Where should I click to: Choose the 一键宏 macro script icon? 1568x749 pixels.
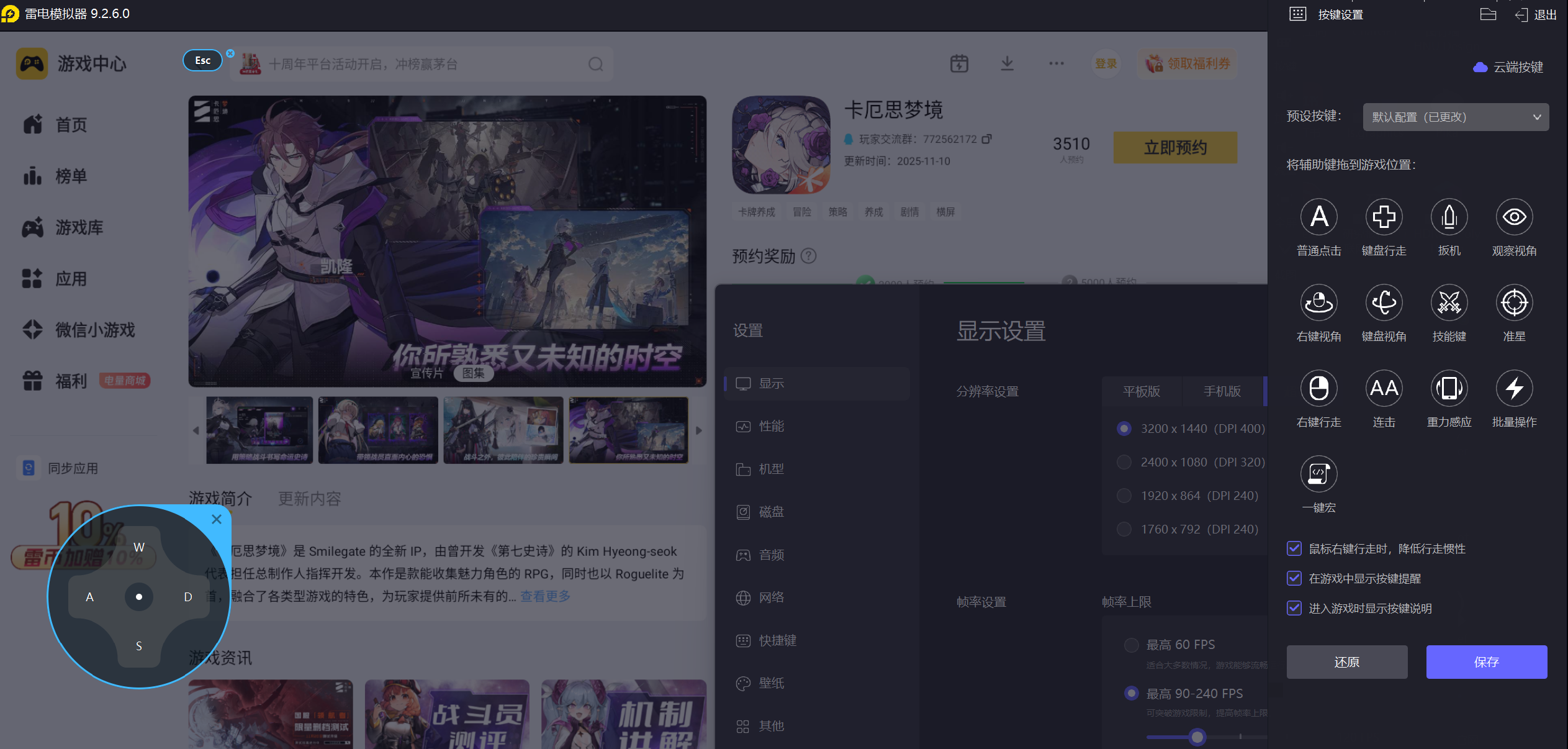1318,474
